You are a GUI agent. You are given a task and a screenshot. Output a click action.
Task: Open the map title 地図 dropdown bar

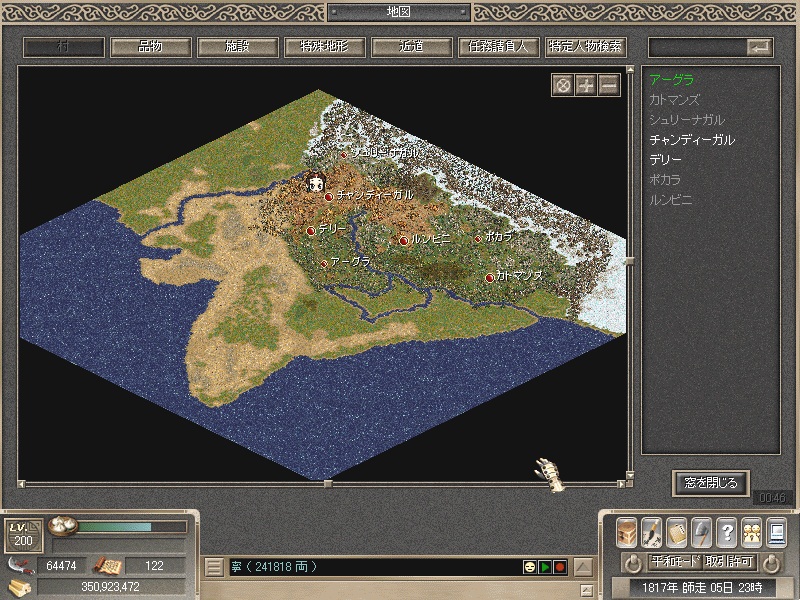point(398,12)
